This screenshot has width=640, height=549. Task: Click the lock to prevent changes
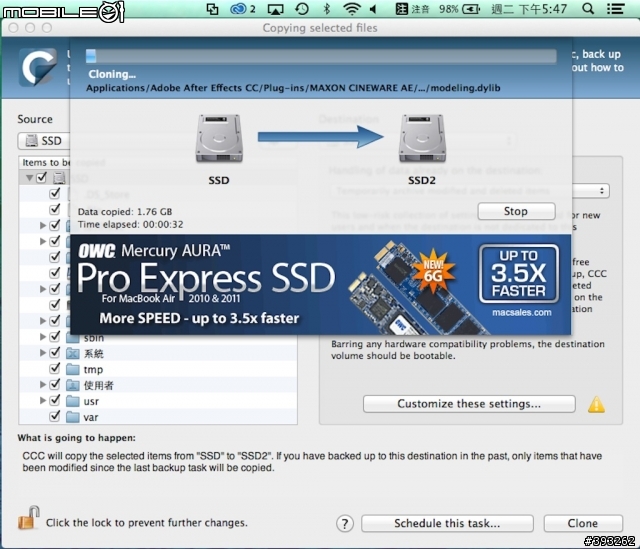click(x=29, y=518)
